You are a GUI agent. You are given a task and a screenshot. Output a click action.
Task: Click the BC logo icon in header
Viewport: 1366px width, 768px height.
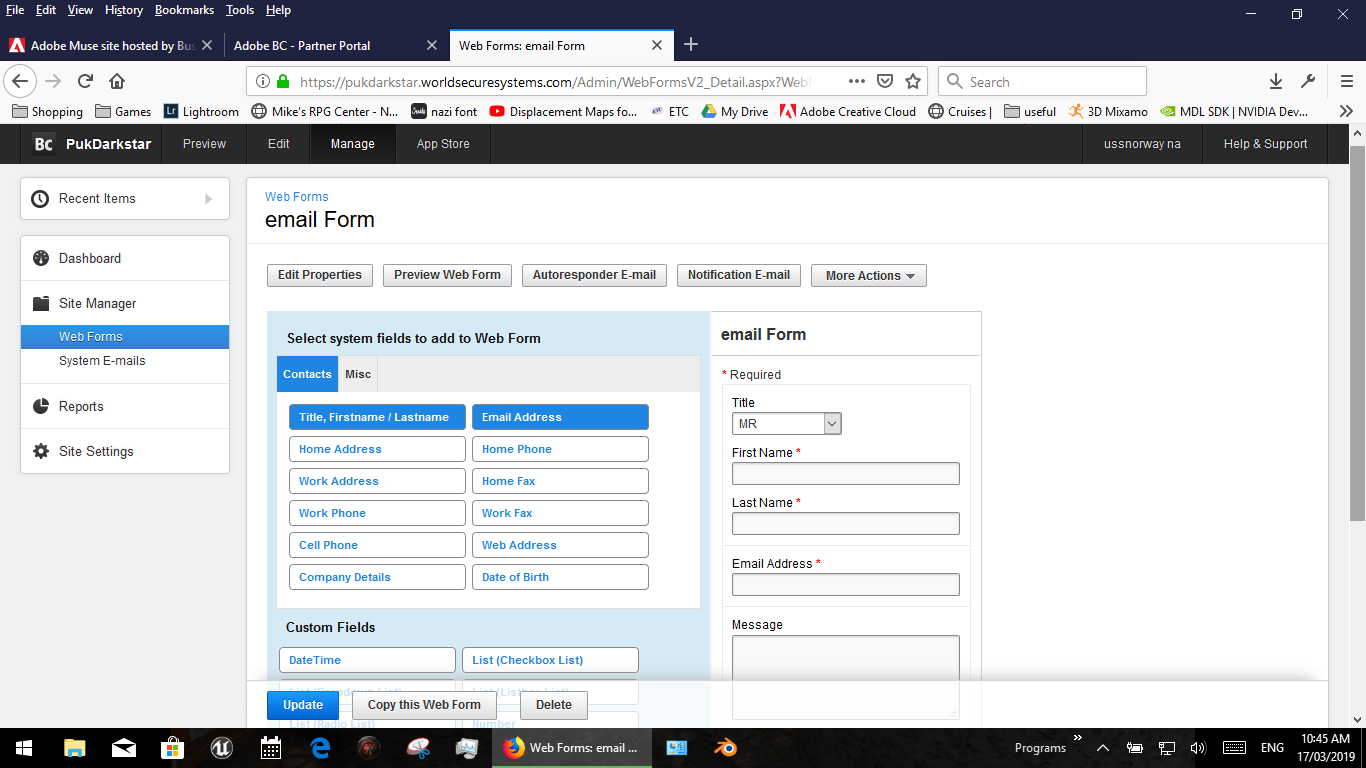coord(43,144)
